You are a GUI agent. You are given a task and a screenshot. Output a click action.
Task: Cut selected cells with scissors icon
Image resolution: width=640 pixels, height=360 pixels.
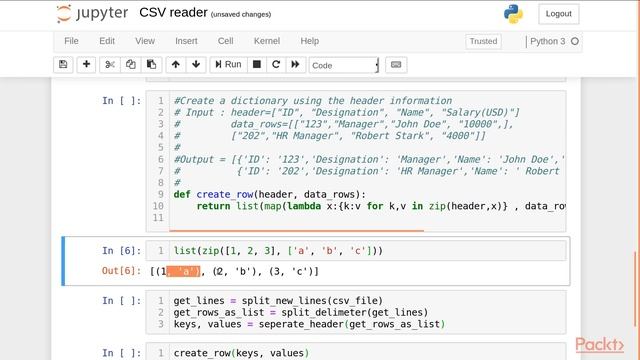tap(110, 64)
